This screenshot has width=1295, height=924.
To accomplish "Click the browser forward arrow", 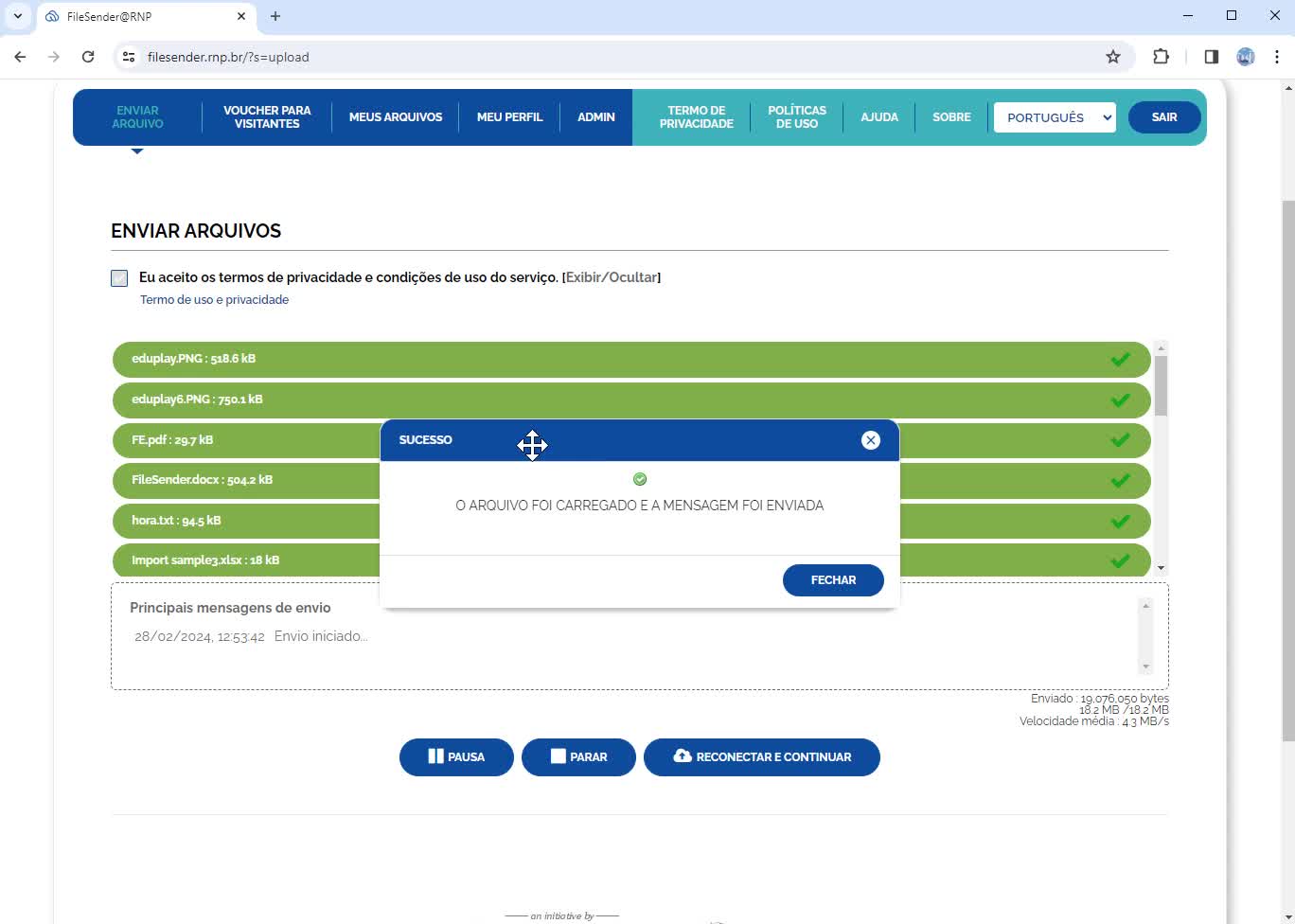I will 54,57.
